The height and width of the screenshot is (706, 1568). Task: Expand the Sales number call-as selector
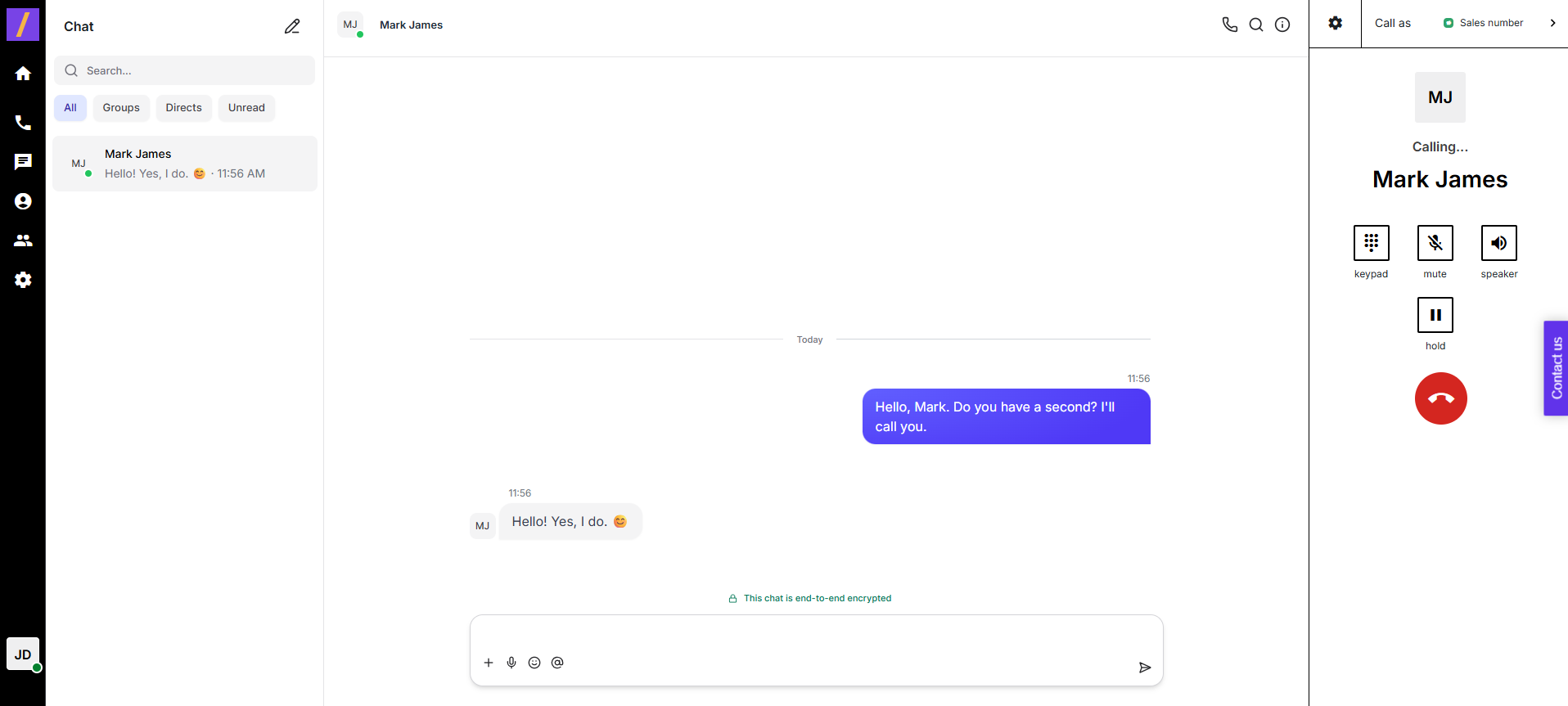pos(1552,23)
